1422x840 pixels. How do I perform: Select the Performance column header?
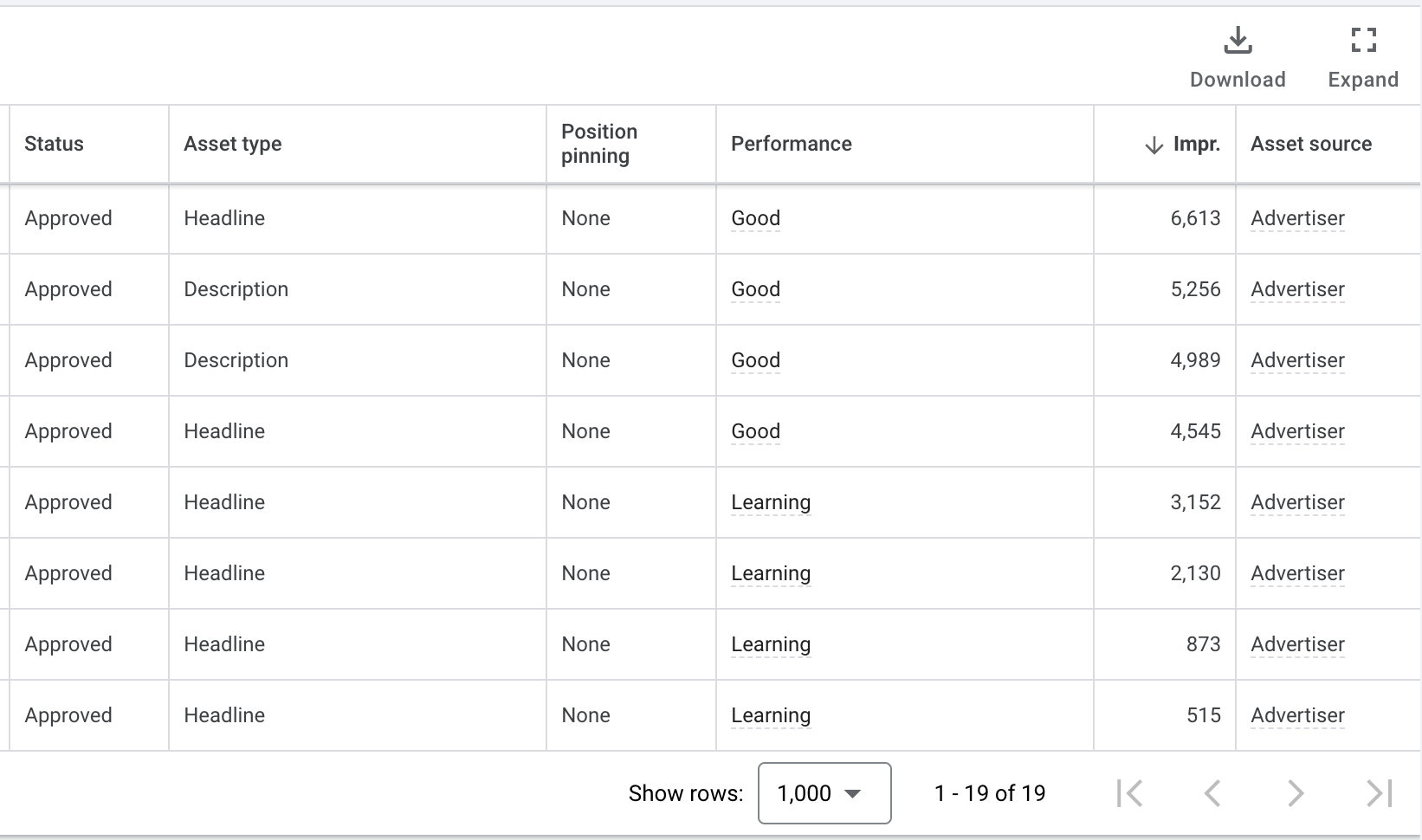792,144
